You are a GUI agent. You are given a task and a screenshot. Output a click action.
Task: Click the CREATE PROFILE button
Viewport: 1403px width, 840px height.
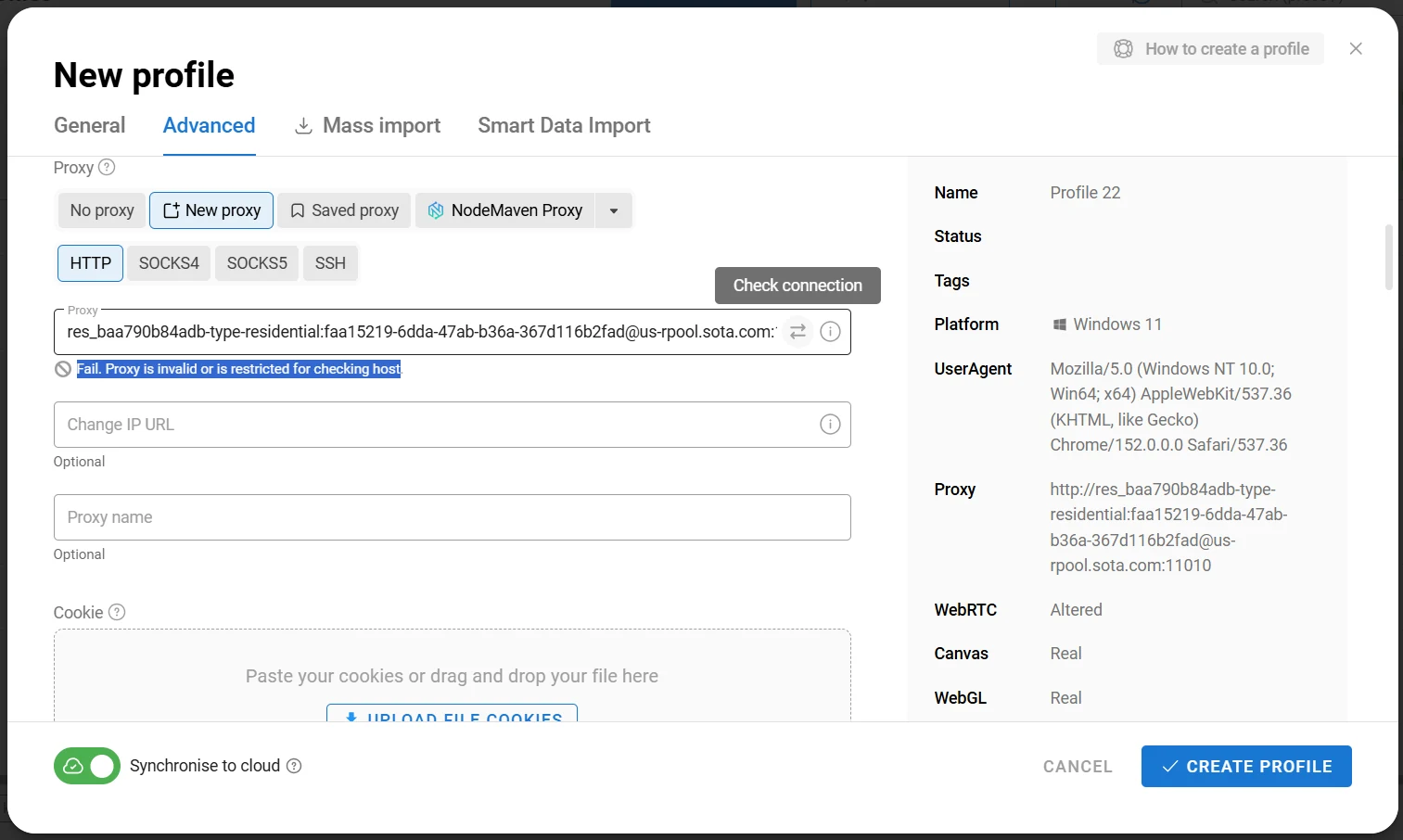pyautogui.click(x=1246, y=767)
